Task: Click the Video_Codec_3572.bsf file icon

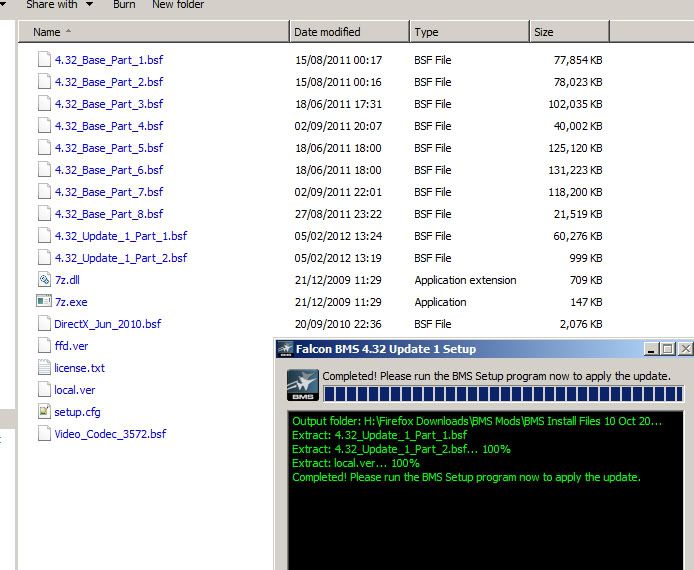Action: tap(44, 434)
